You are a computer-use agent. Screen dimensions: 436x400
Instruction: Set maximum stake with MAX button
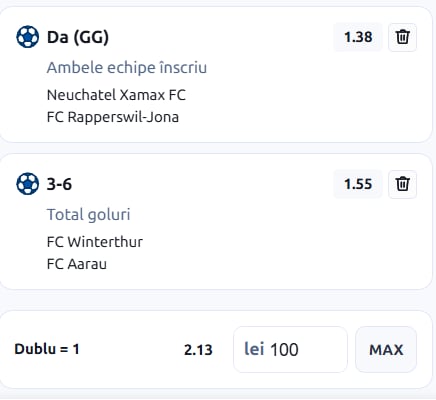(386, 349)
